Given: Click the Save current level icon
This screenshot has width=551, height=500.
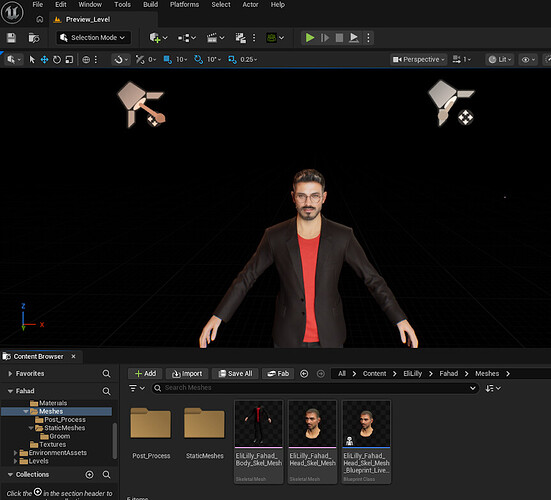Looking at the screenshot, I should (11, 38).
